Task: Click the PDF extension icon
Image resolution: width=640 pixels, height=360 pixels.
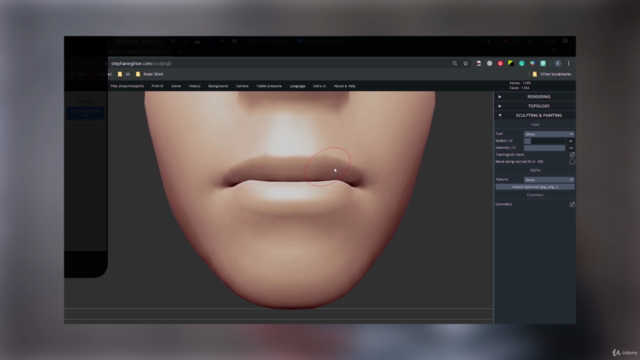Action: click(x=479, y=64)
